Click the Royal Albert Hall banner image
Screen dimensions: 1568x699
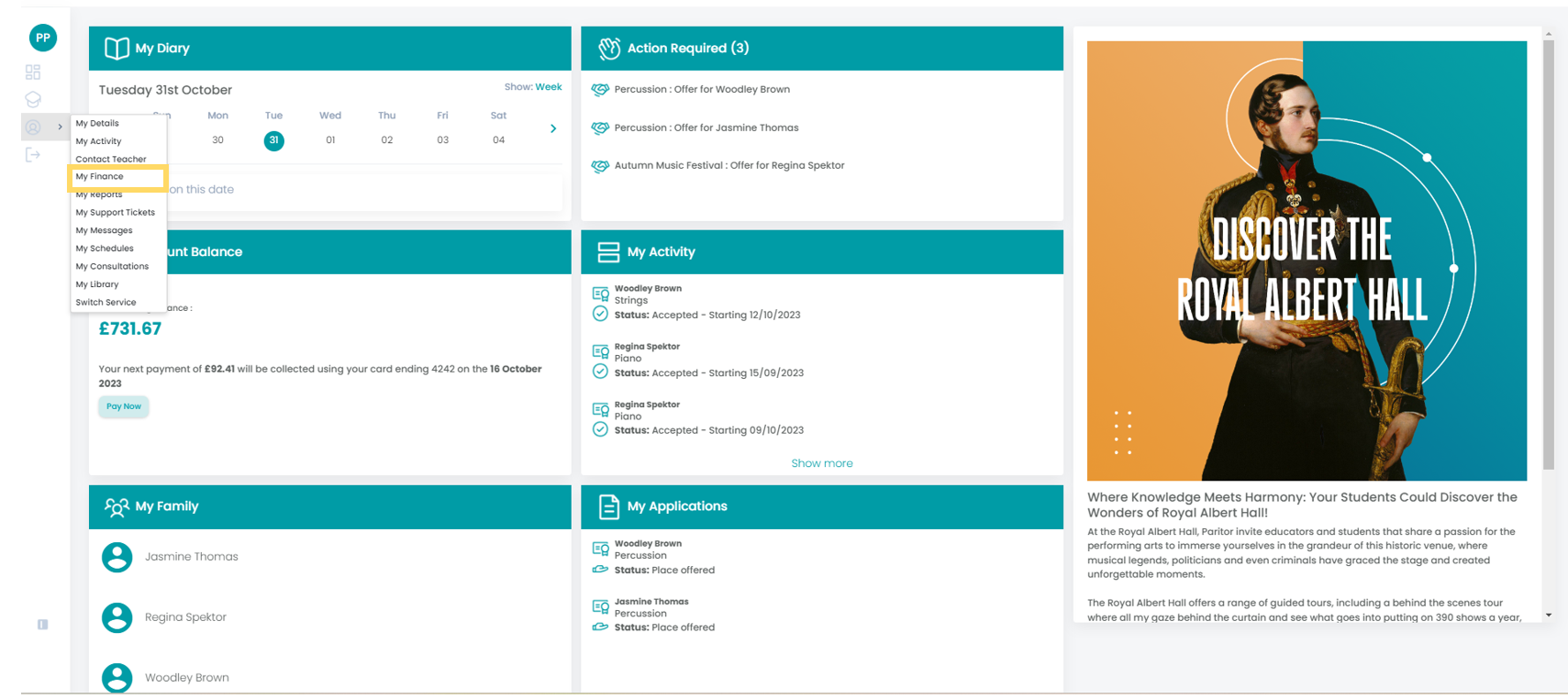click(1307, 261)
